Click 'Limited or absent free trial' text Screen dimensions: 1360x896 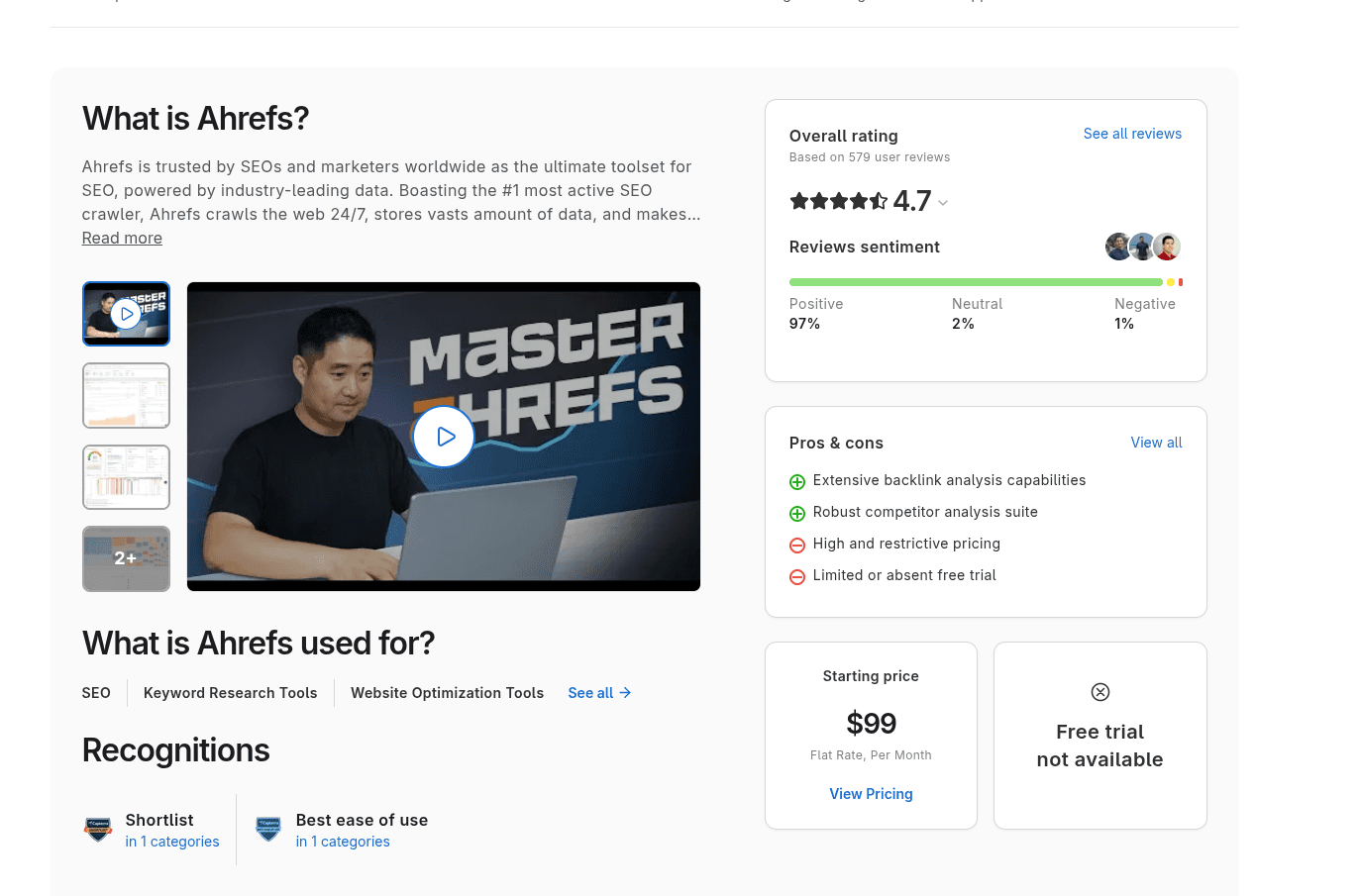(904, 575)
